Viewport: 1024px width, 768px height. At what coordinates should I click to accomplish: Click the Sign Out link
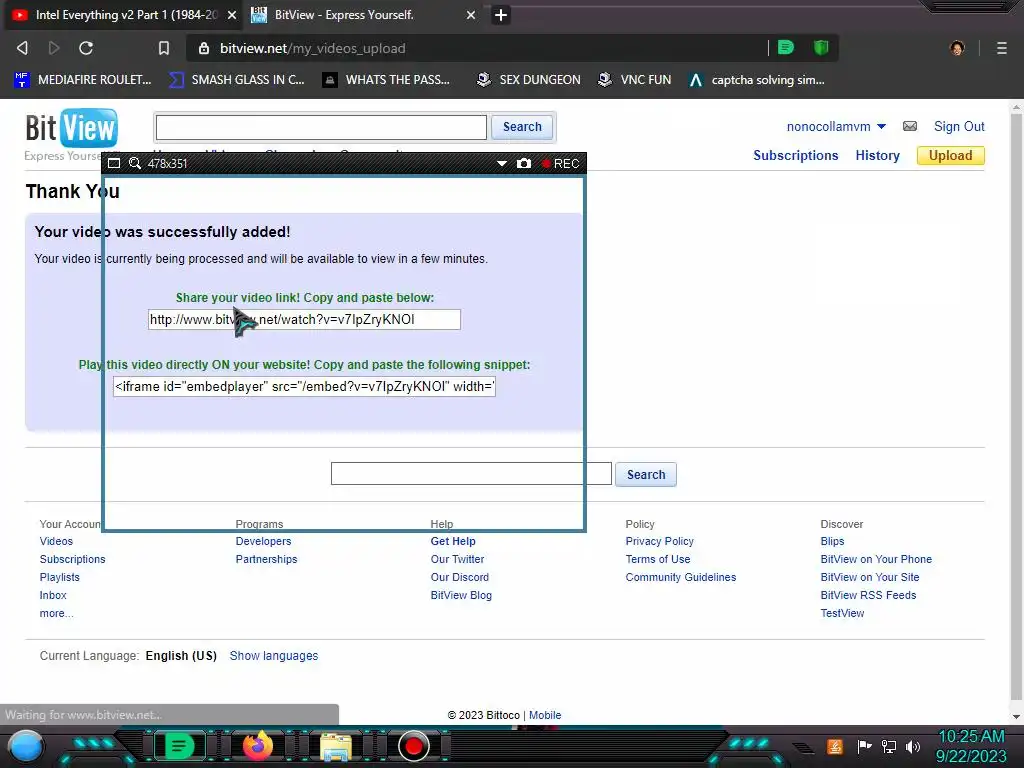pyautogui.click(x=959, y=127)
